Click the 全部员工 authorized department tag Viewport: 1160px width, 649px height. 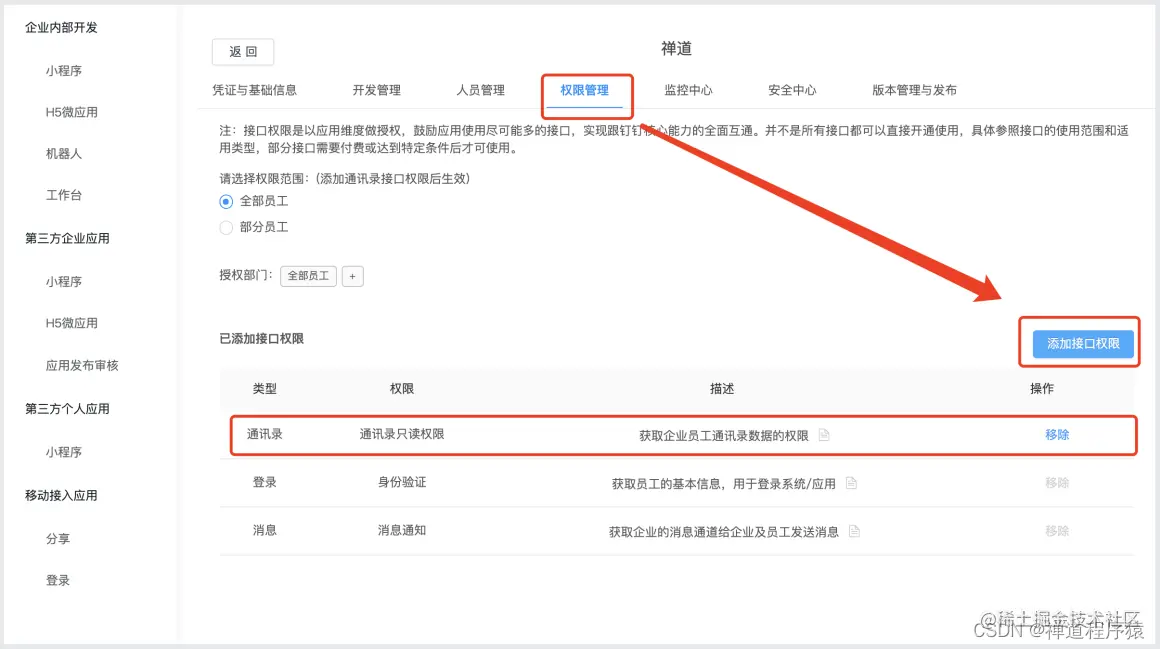(307, 276)
